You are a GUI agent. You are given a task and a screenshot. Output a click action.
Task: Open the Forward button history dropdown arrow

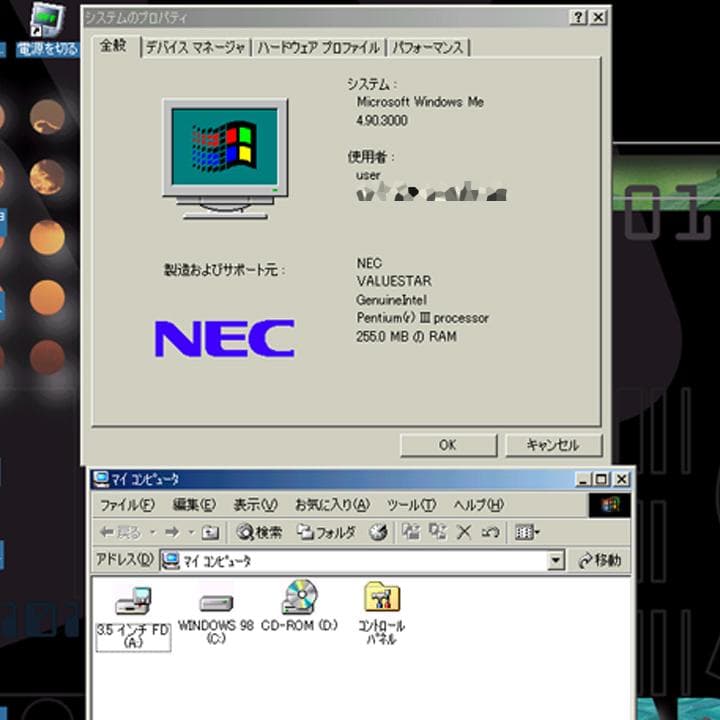pyautogui.click(x=191, y=533)
